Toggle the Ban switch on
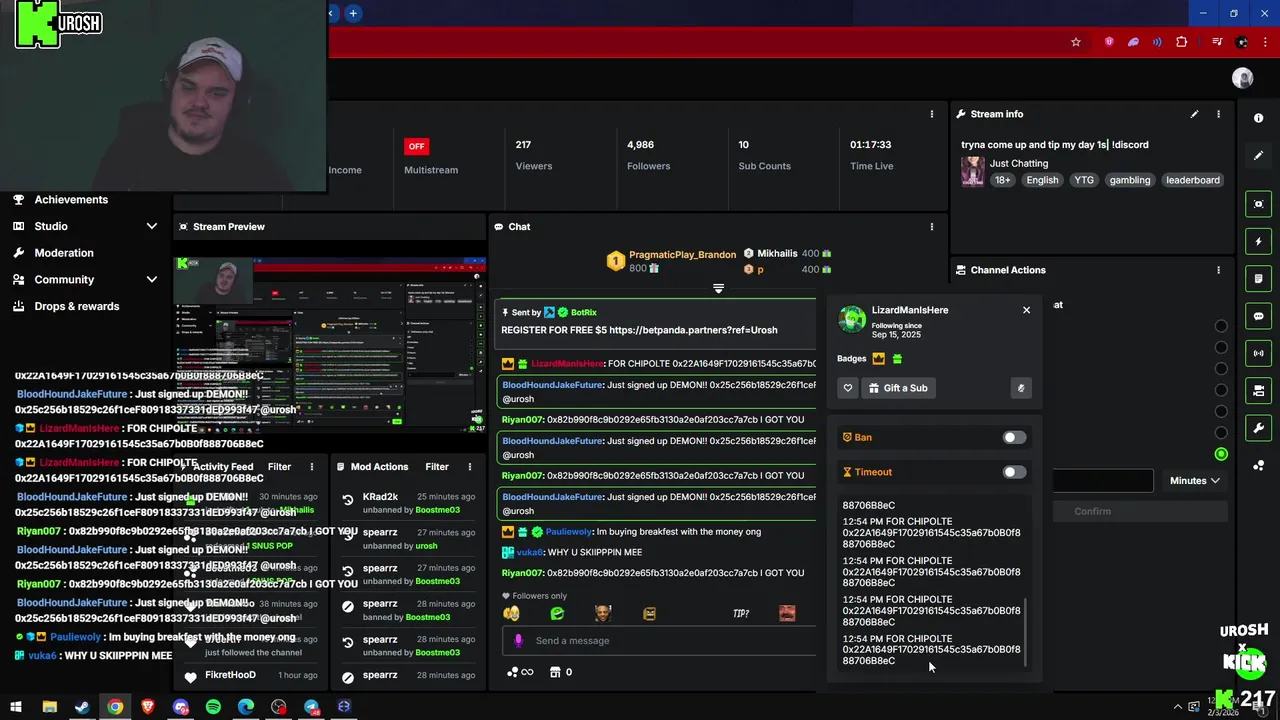This screenshot has height=720, width=1280. (1014, 438)
